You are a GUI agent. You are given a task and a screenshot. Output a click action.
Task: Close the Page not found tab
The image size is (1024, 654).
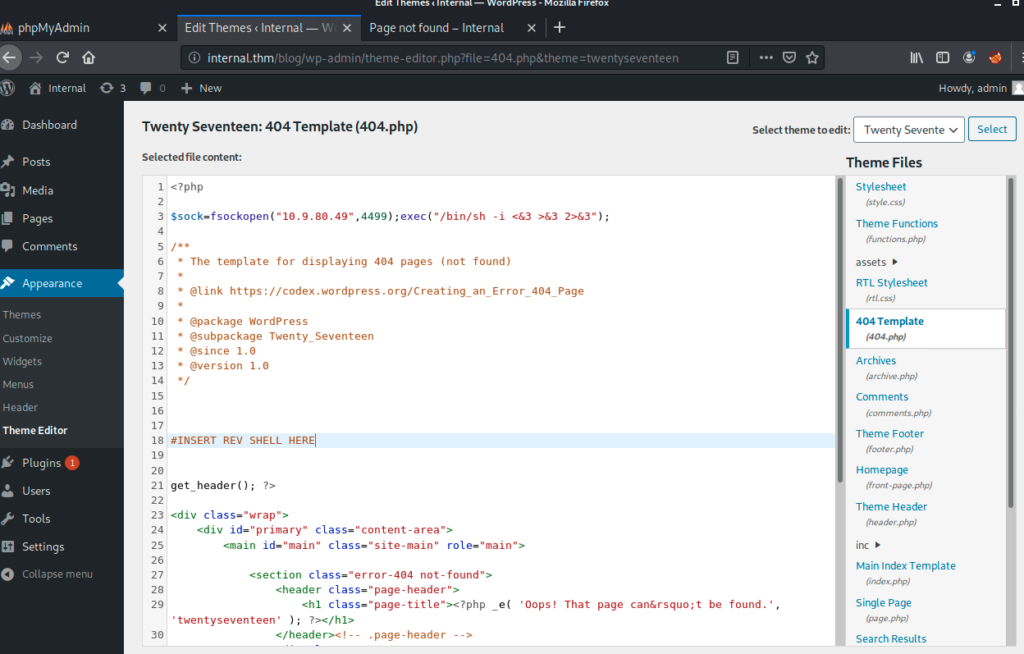point(531,27)
